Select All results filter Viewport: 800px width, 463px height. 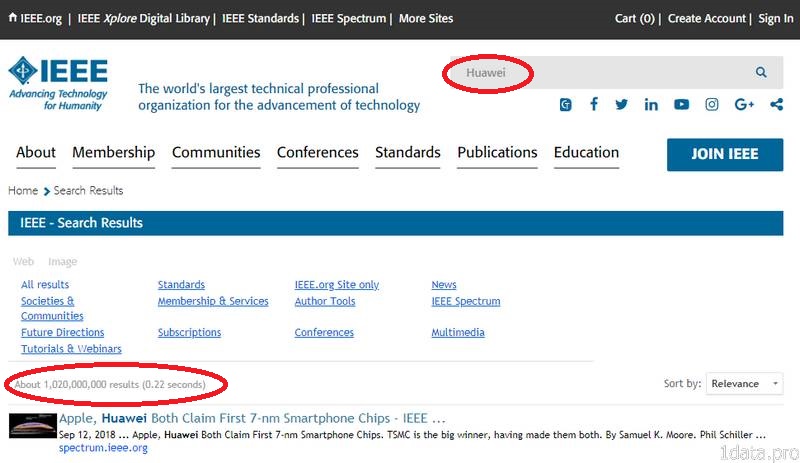[45, 284]
